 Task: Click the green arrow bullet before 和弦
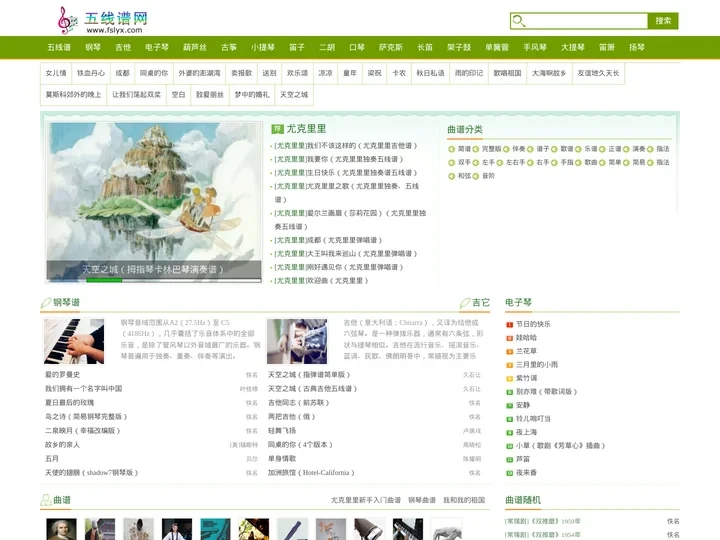click(x=452, y=176)
